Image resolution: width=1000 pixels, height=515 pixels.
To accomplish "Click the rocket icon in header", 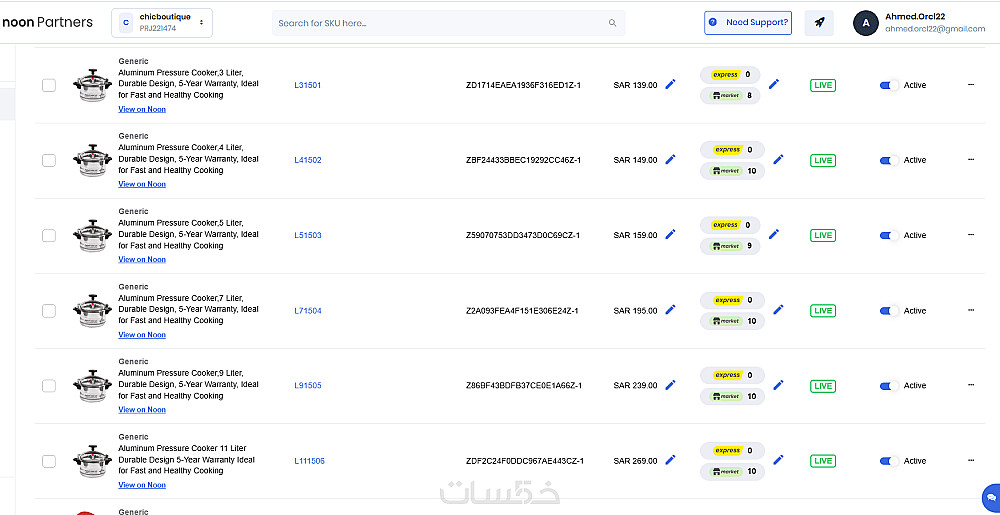I will coord(819,23).
